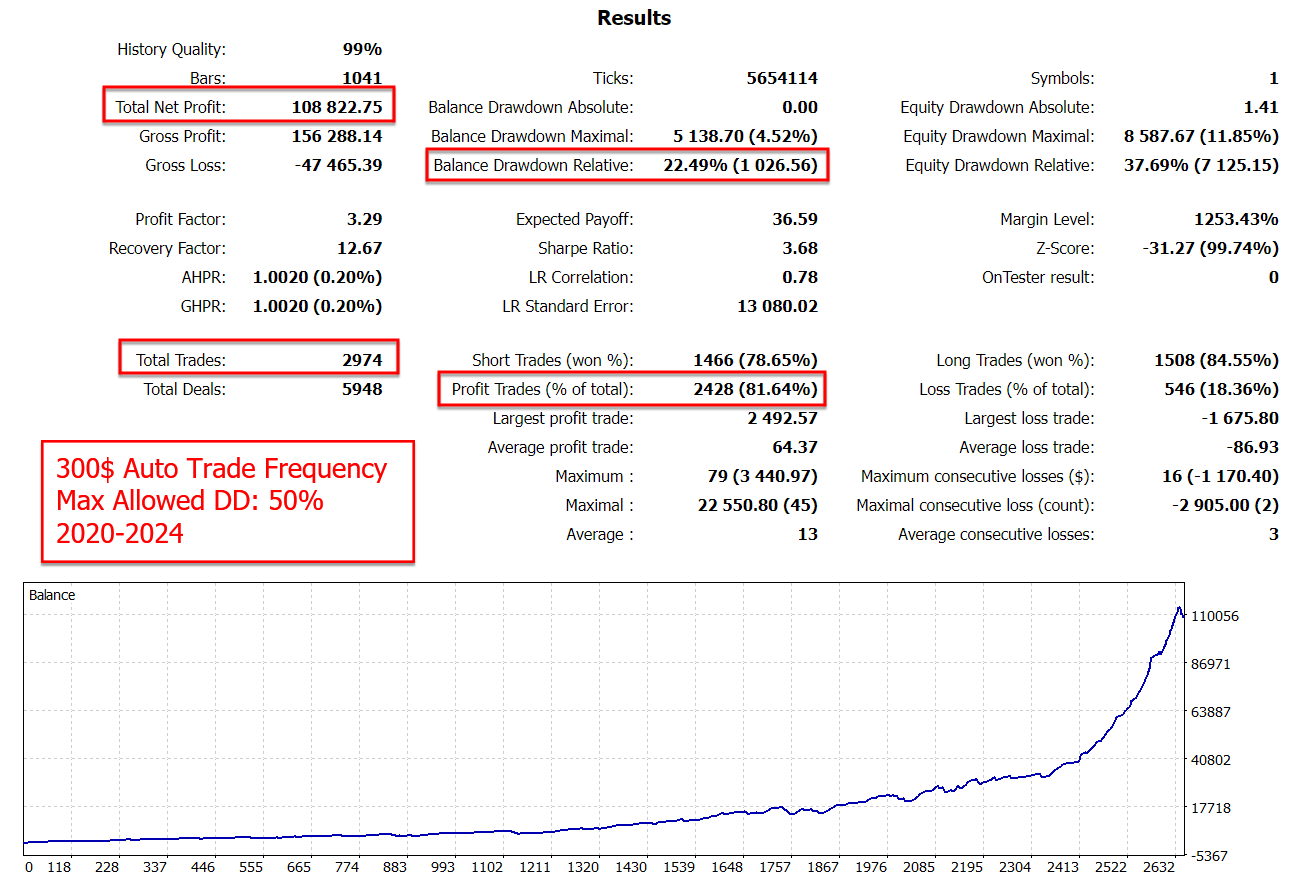Click the Balance label in the chart
This screenshot has height=888, width=1290.
tap(52, 595)
